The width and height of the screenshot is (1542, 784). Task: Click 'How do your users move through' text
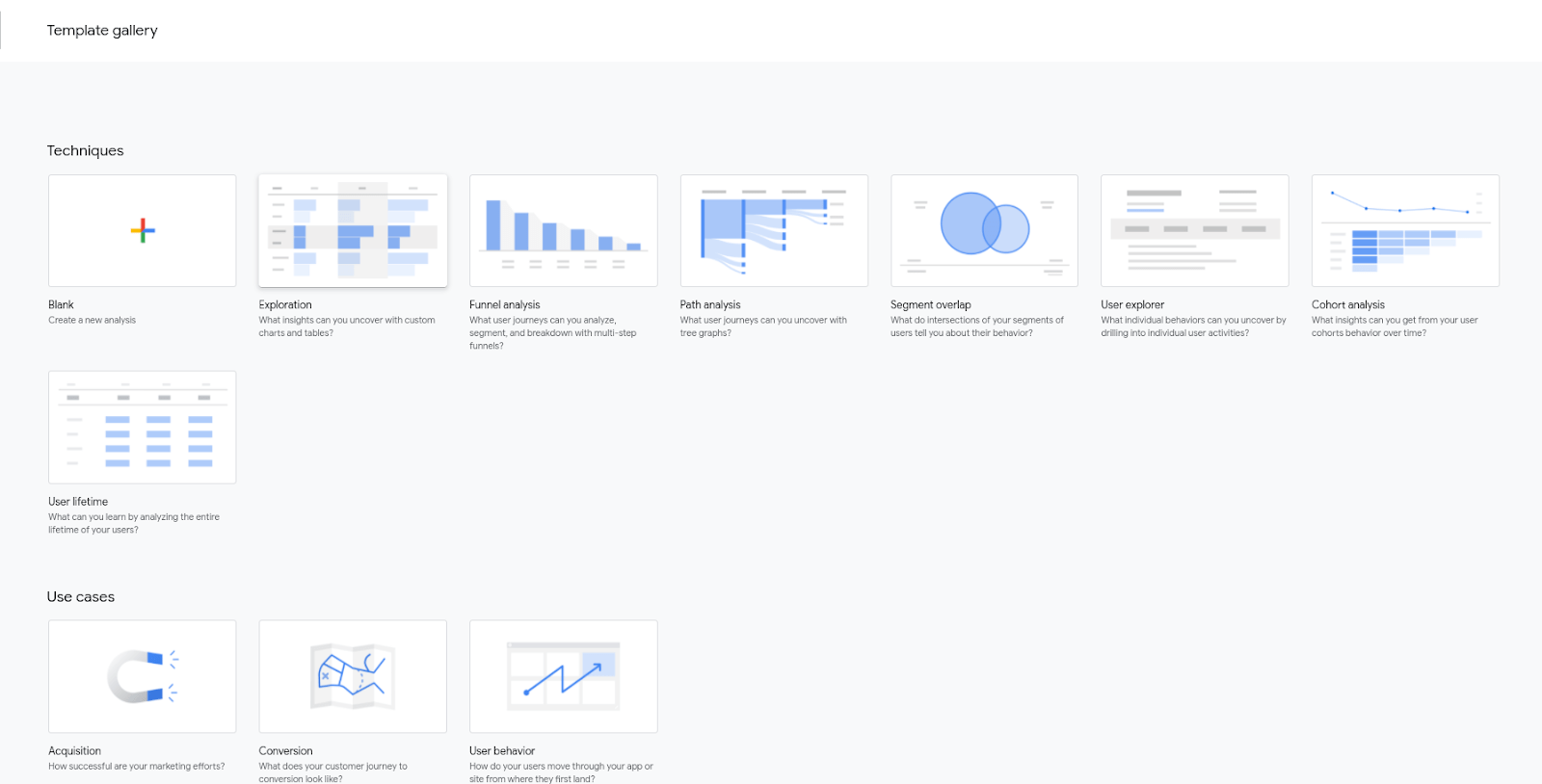pos(561,767)
